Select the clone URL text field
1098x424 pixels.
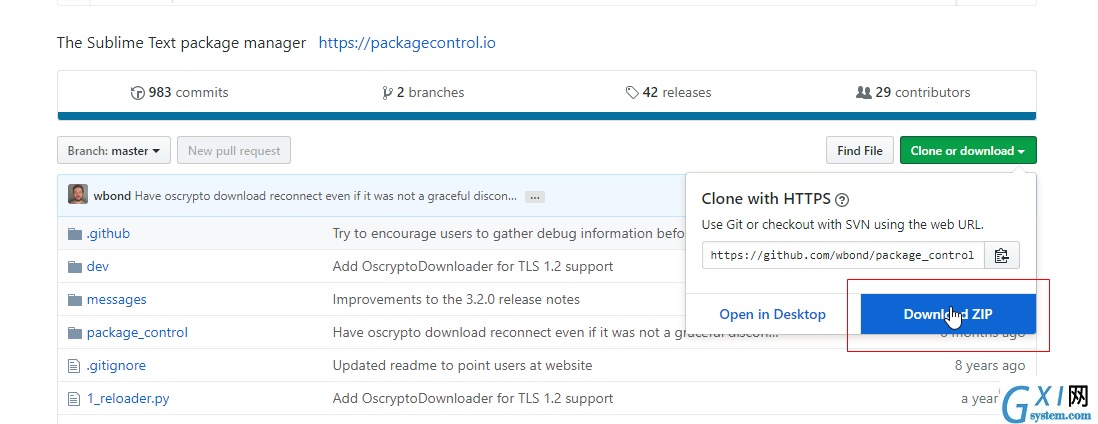pyautogui.click(x=844, y=255)
